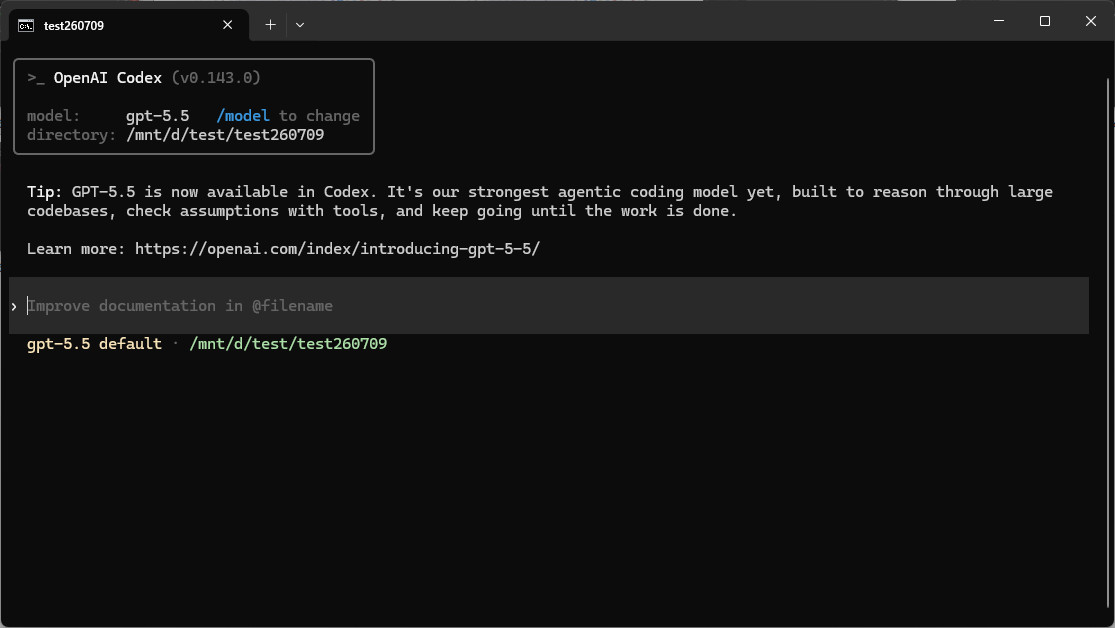Expand the new tab profile dropdown chevron
The image size is (1115, 628).
coord(300,25)
